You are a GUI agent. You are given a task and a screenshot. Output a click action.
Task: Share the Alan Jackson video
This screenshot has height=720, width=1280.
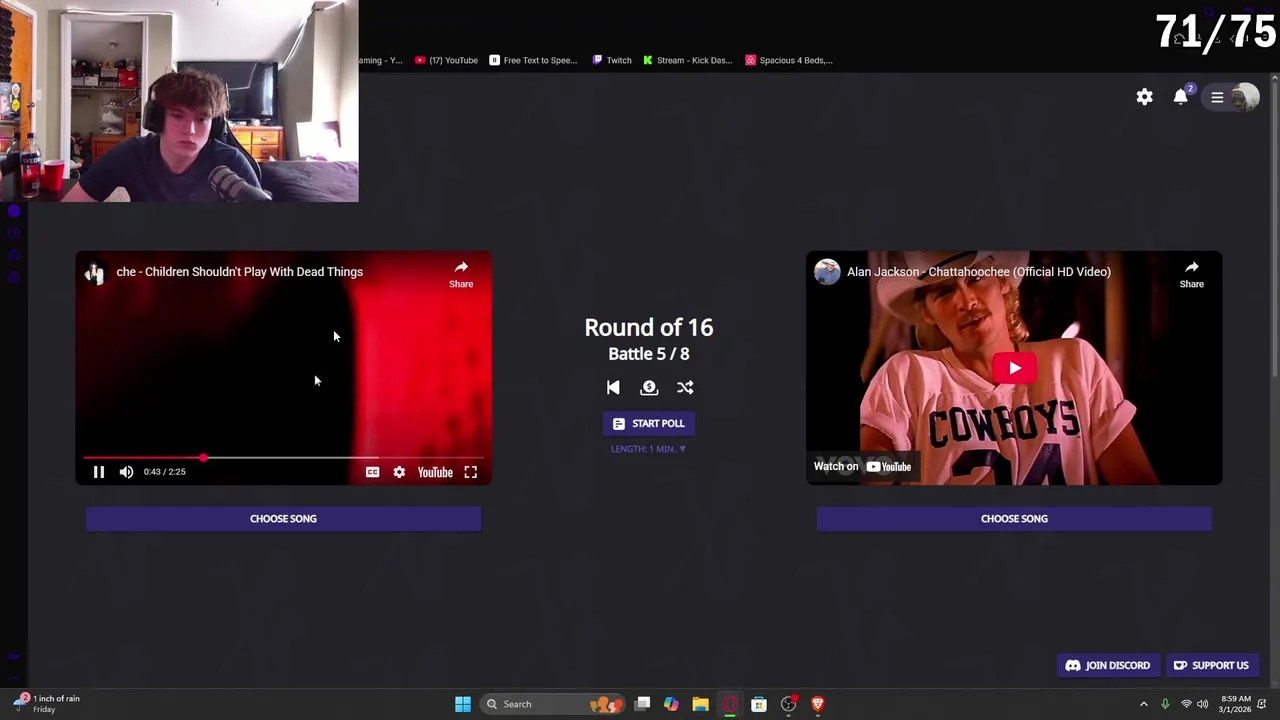coord(1192,274)
